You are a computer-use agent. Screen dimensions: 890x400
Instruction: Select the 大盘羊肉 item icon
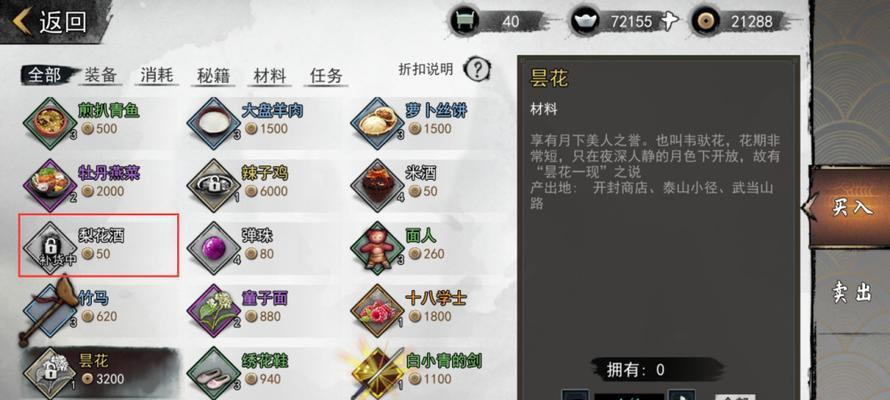pos(213,123)
